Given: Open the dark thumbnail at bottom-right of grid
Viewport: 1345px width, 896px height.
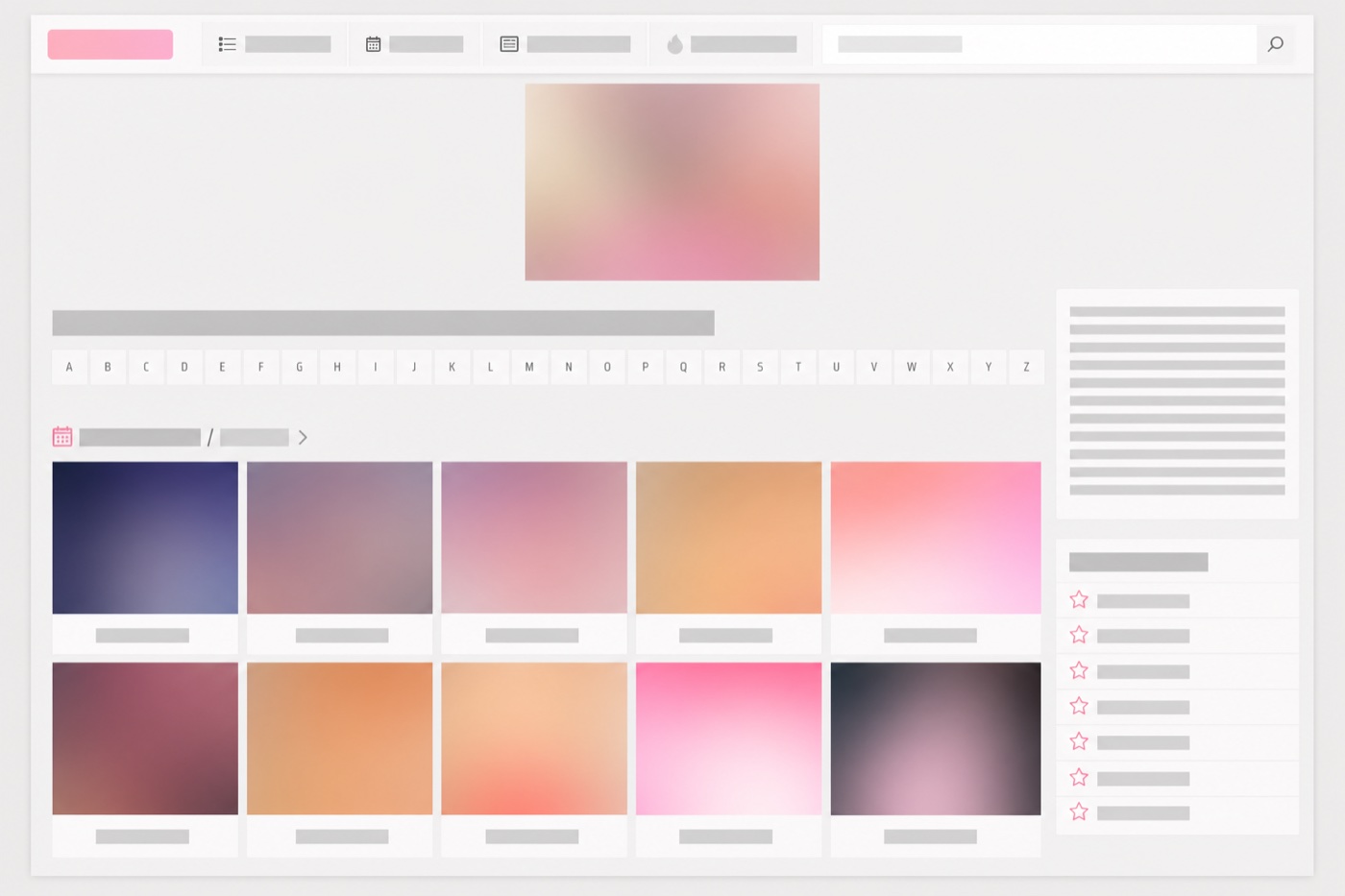Looking at the screenshot, I should pos(936,739).
